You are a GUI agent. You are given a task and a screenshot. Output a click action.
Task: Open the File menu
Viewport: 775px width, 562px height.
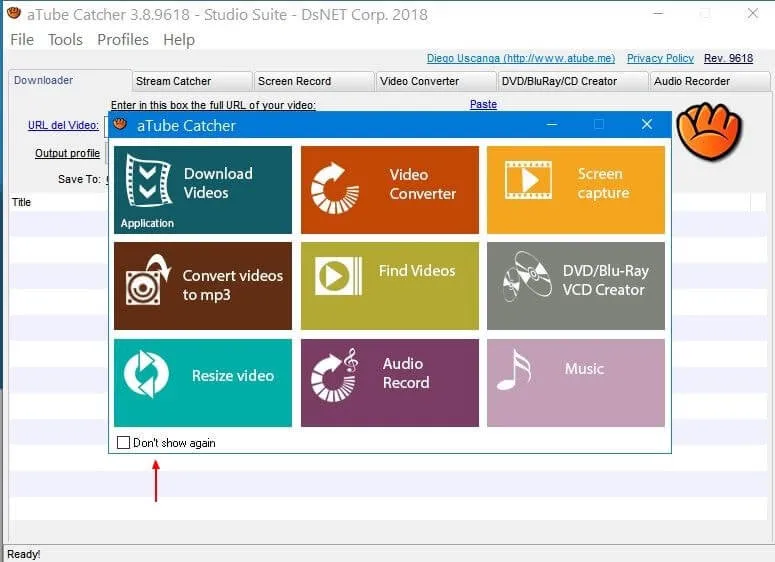[22, 40]
